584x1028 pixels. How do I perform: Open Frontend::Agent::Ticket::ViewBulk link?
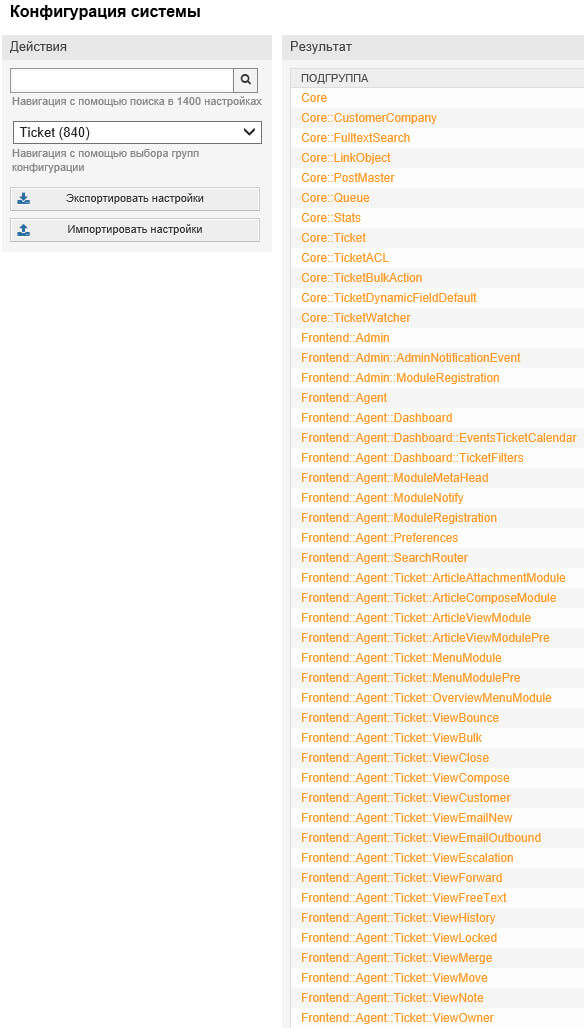coord(391,738)
